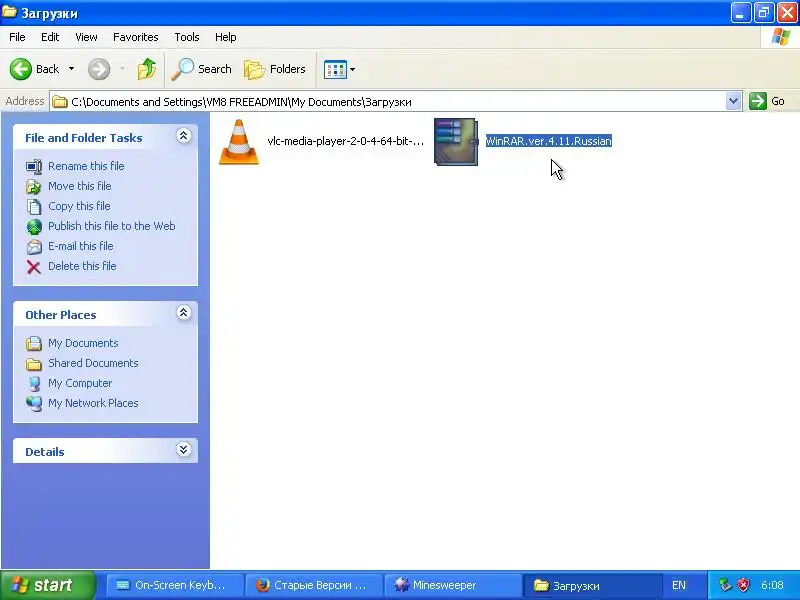This screenshot has width=800, height=600.
Task: Click the My Documents folder icon
Action: 34,343
